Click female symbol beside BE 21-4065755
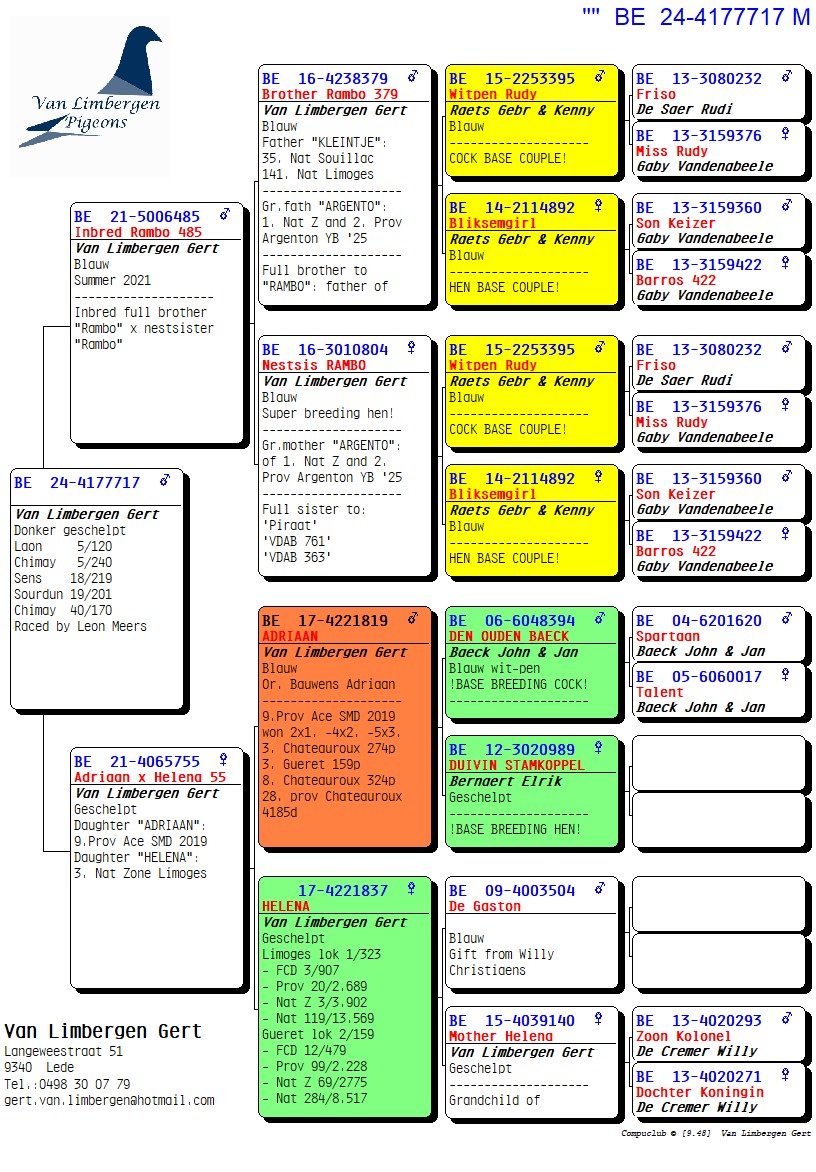The width and height of the screenshot is (816, 1172). tap(224, 760)
